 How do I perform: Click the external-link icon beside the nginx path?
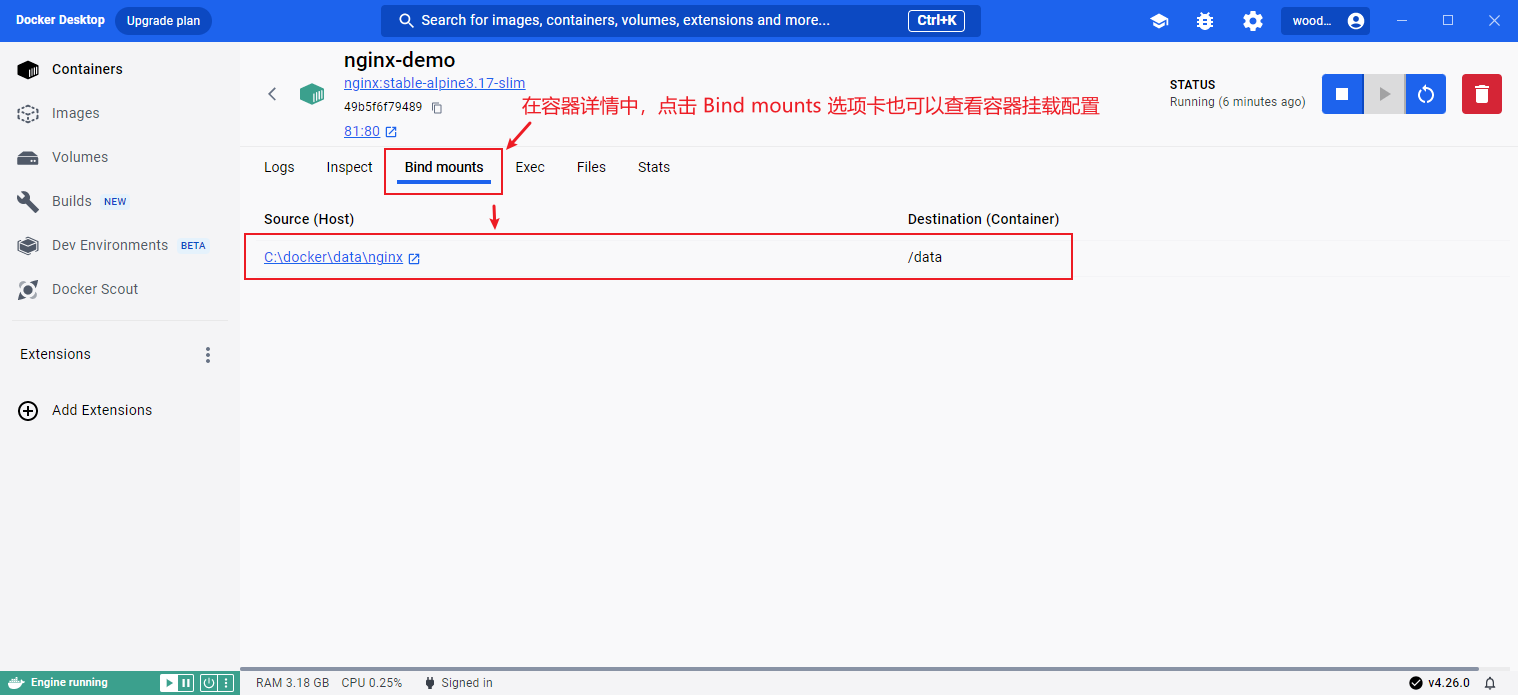coord(414,258)
